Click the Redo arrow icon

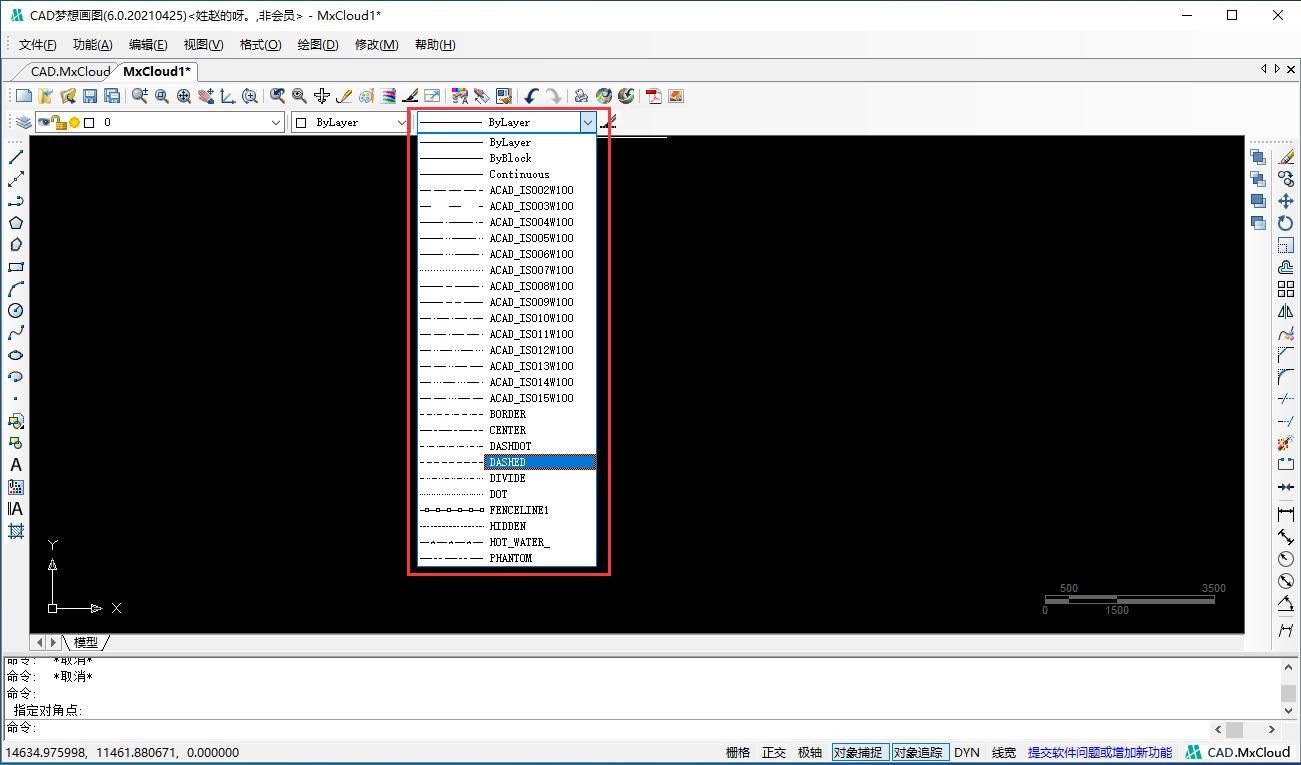[x=554, y=96]
